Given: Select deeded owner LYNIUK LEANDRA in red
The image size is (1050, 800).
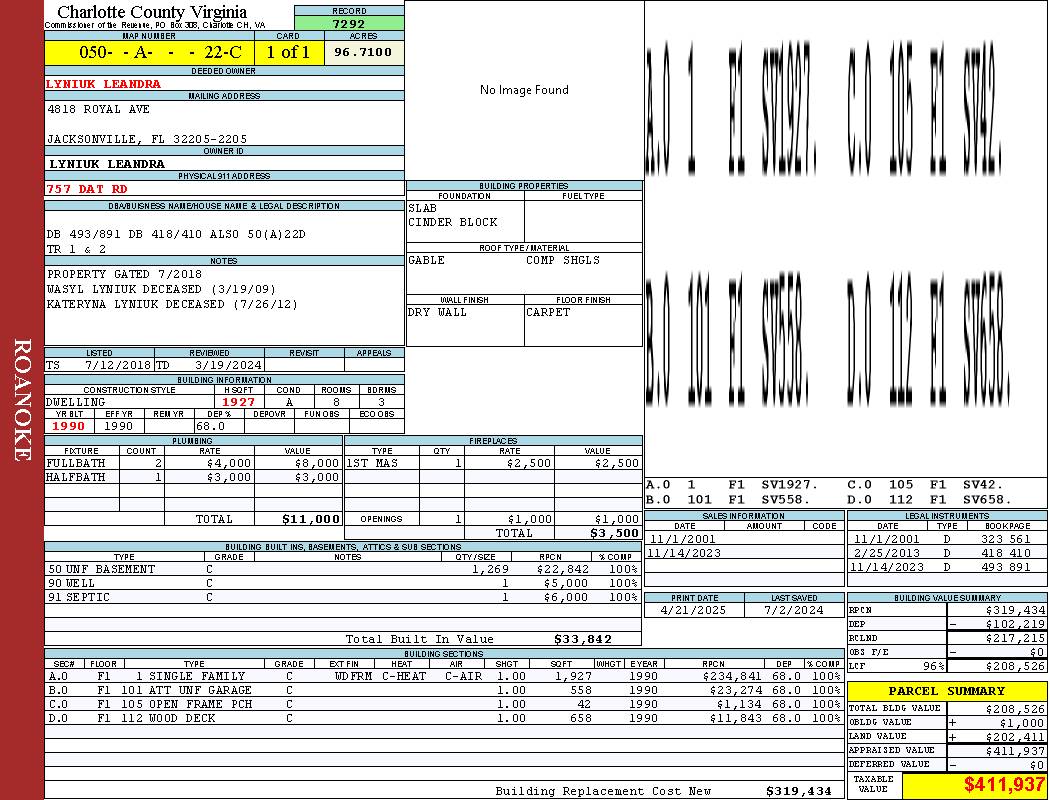Looking at the screenshot, I should coord(103,84).
